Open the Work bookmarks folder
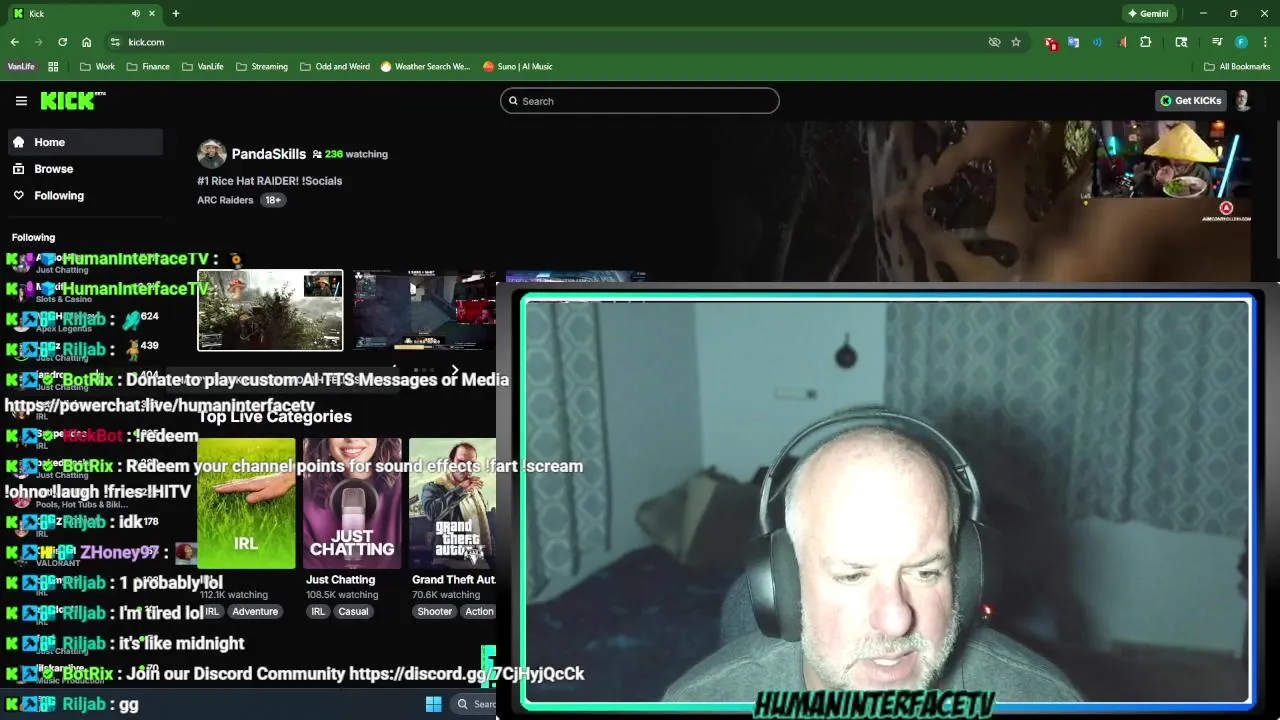The image size is (1280, 720). pos(97,67)
